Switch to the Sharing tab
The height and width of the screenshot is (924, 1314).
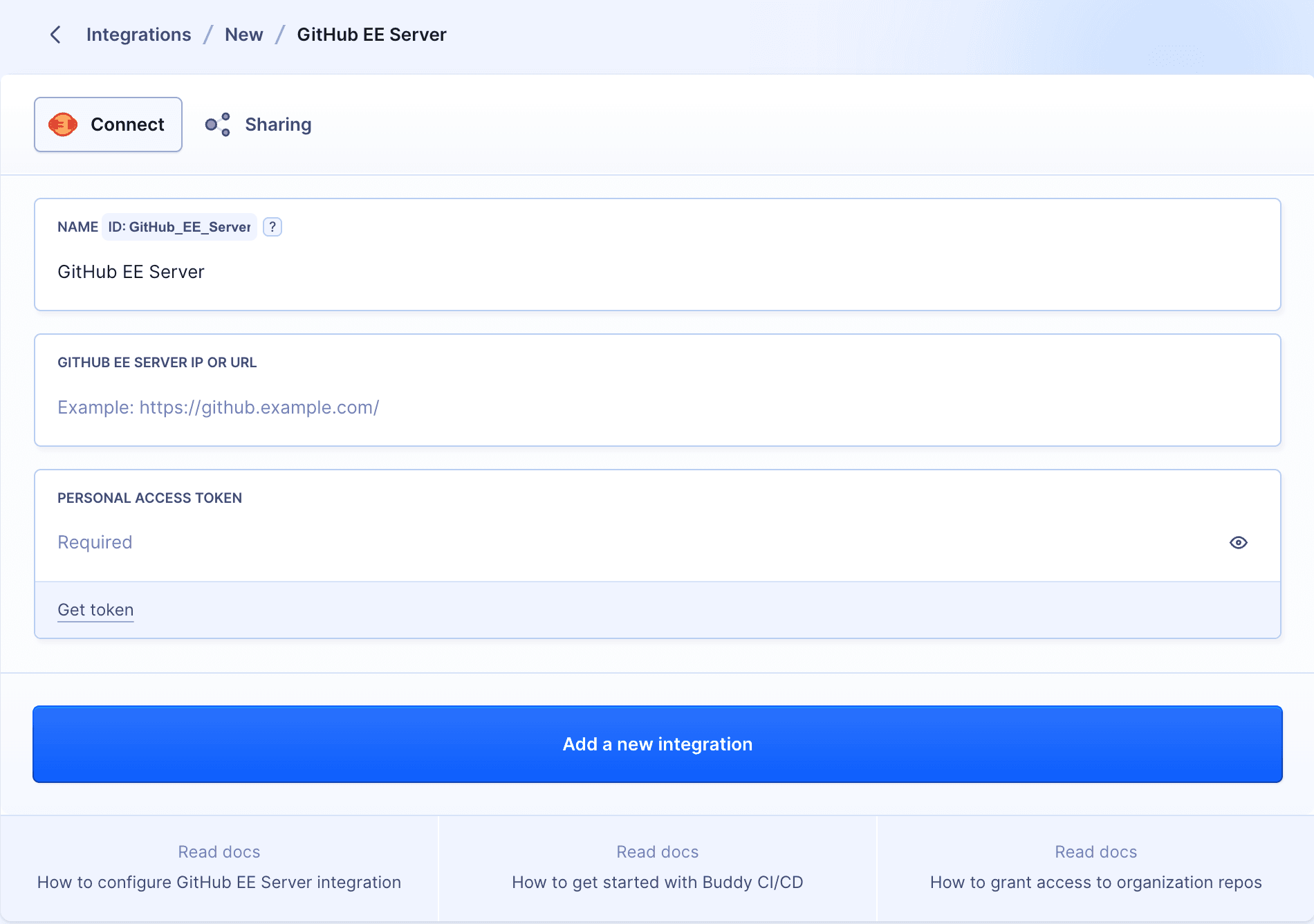tap(258, 124)
